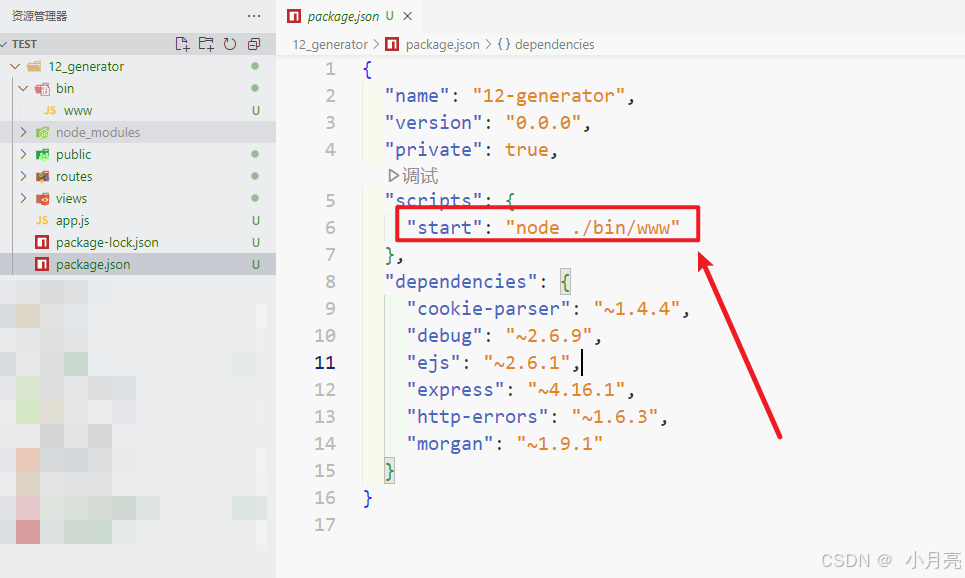Refresh the explorer file tree

[230, 44]
